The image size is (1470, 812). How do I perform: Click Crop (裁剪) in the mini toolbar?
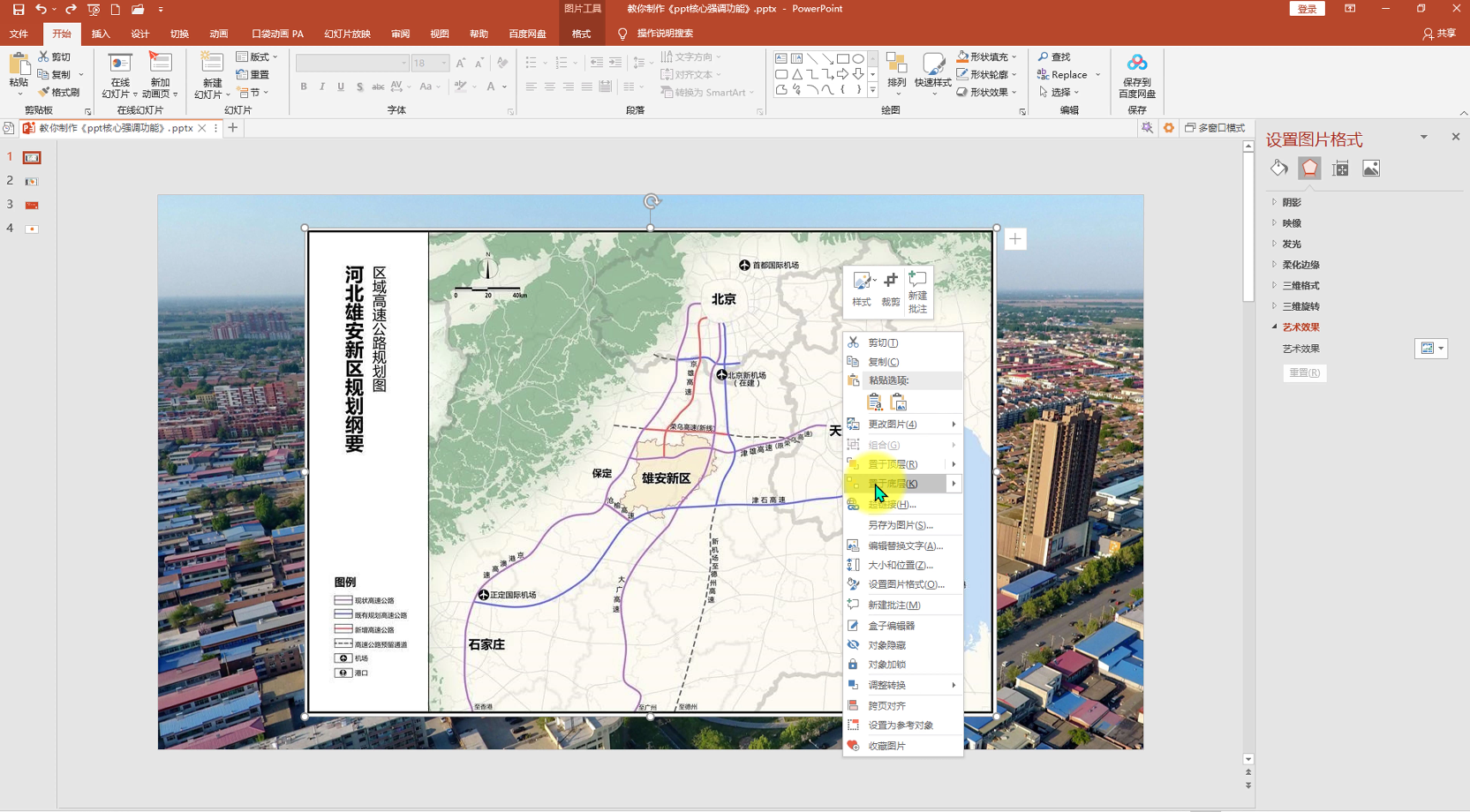tap(891, 289)
